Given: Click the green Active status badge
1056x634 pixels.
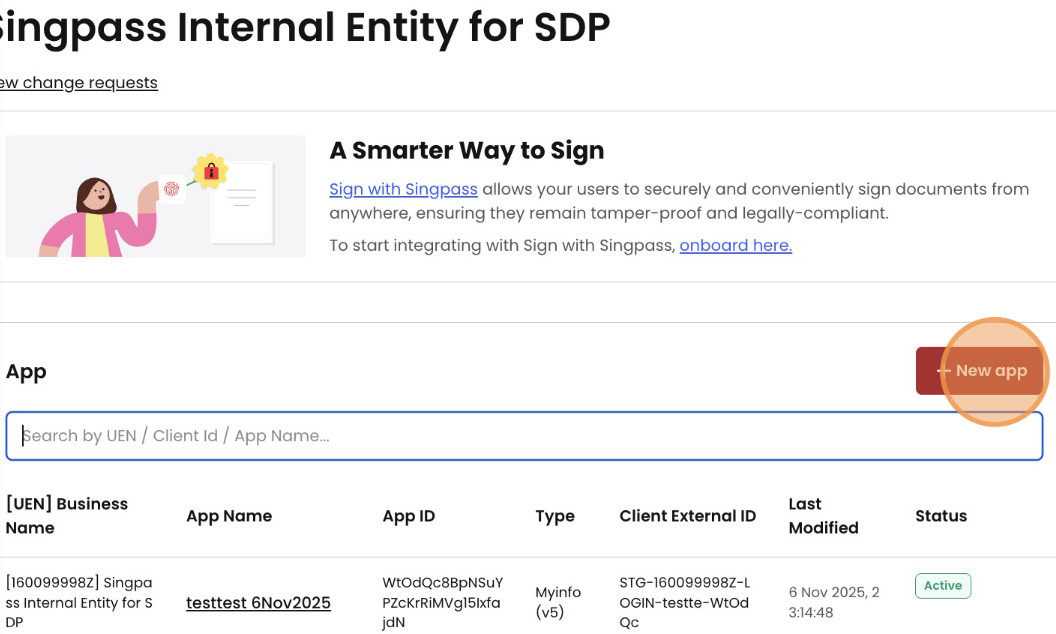Looking at the screenshot, I should pyautogui.click(x=942, y=586).
